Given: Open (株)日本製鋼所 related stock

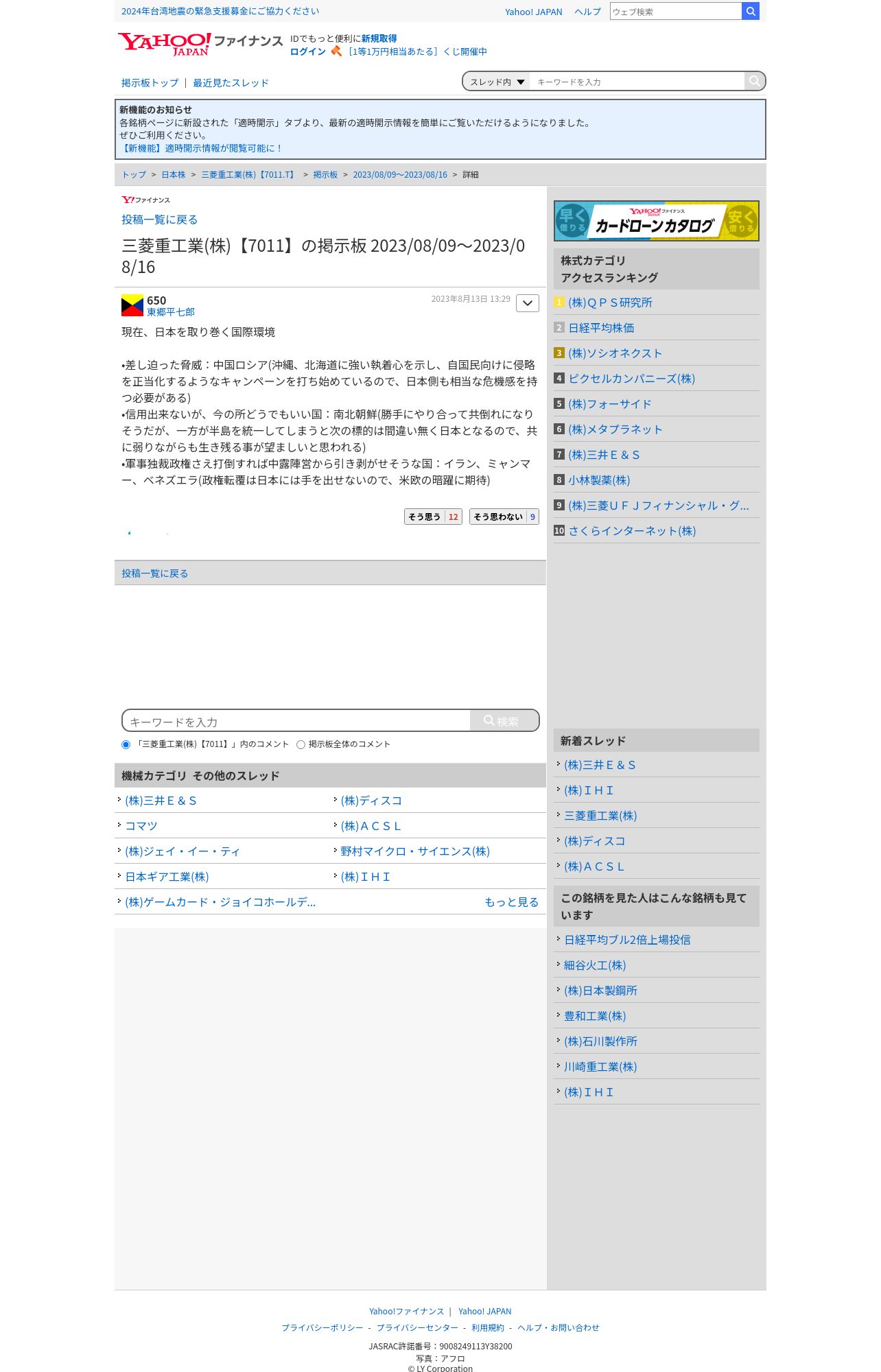Looking at the screenshot, I should click(x=600, y=991).
